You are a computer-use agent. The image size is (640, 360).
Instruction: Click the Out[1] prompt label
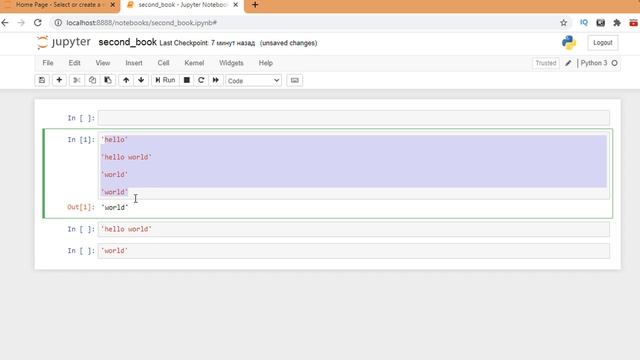81,207
